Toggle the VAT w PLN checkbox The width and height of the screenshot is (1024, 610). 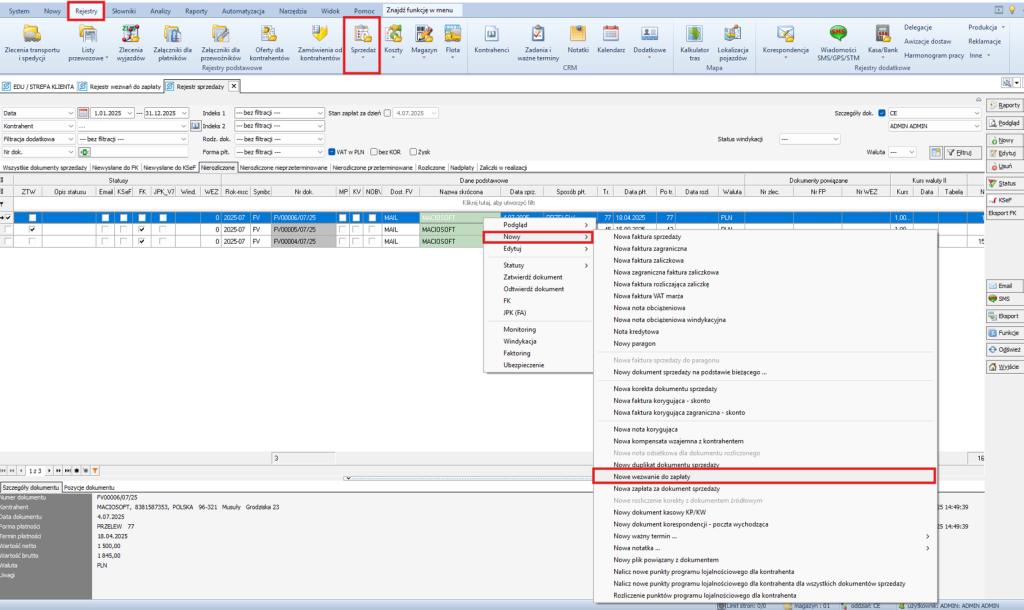[333, 151]
